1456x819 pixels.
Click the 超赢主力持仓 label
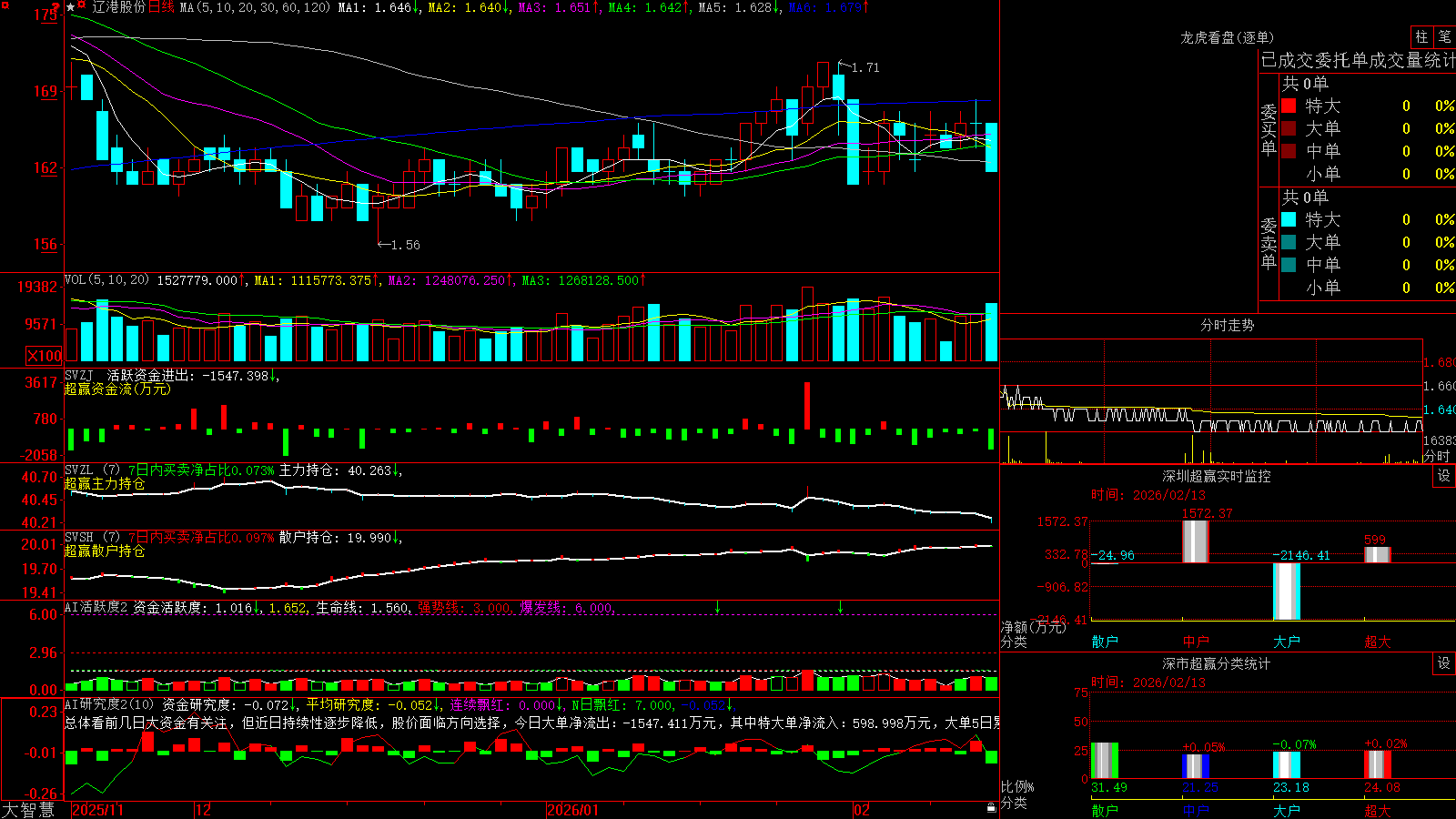pyautogui.click(x=105, y=483)
